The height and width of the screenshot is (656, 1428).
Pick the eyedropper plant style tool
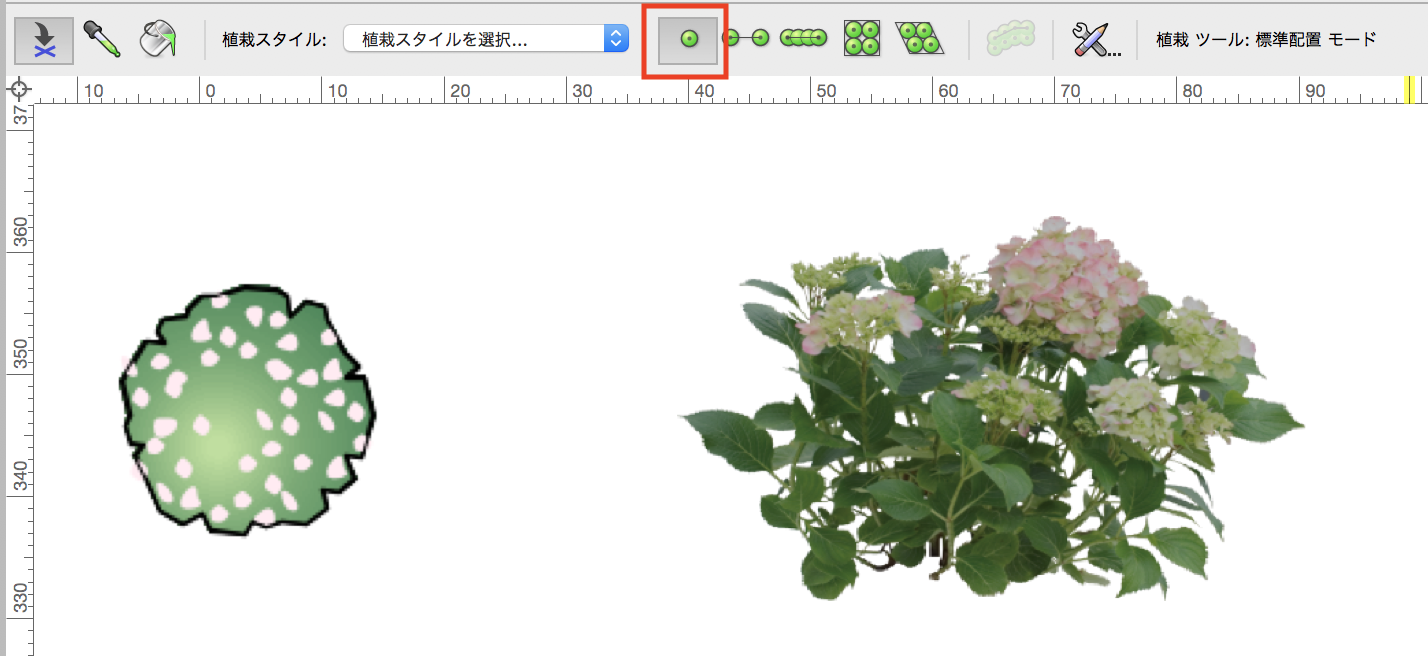click(101, 40)
